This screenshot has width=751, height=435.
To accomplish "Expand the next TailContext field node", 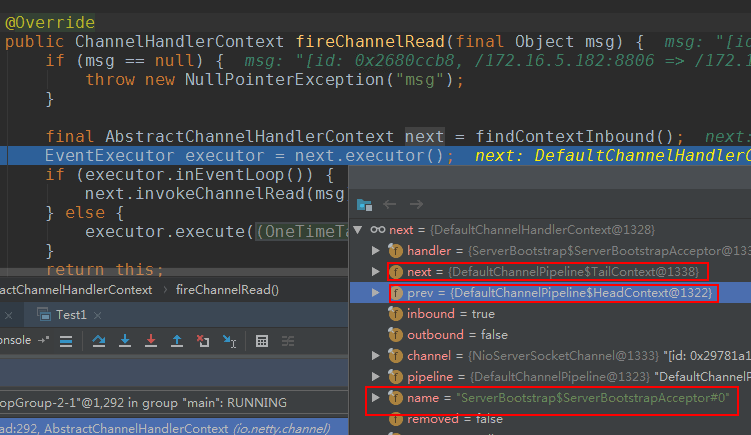I will pyautogui.click(x=376, y=272).
